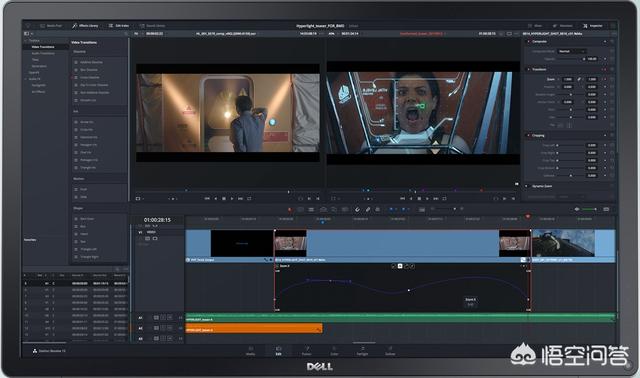Mute audio track A1

click(171, 318)
